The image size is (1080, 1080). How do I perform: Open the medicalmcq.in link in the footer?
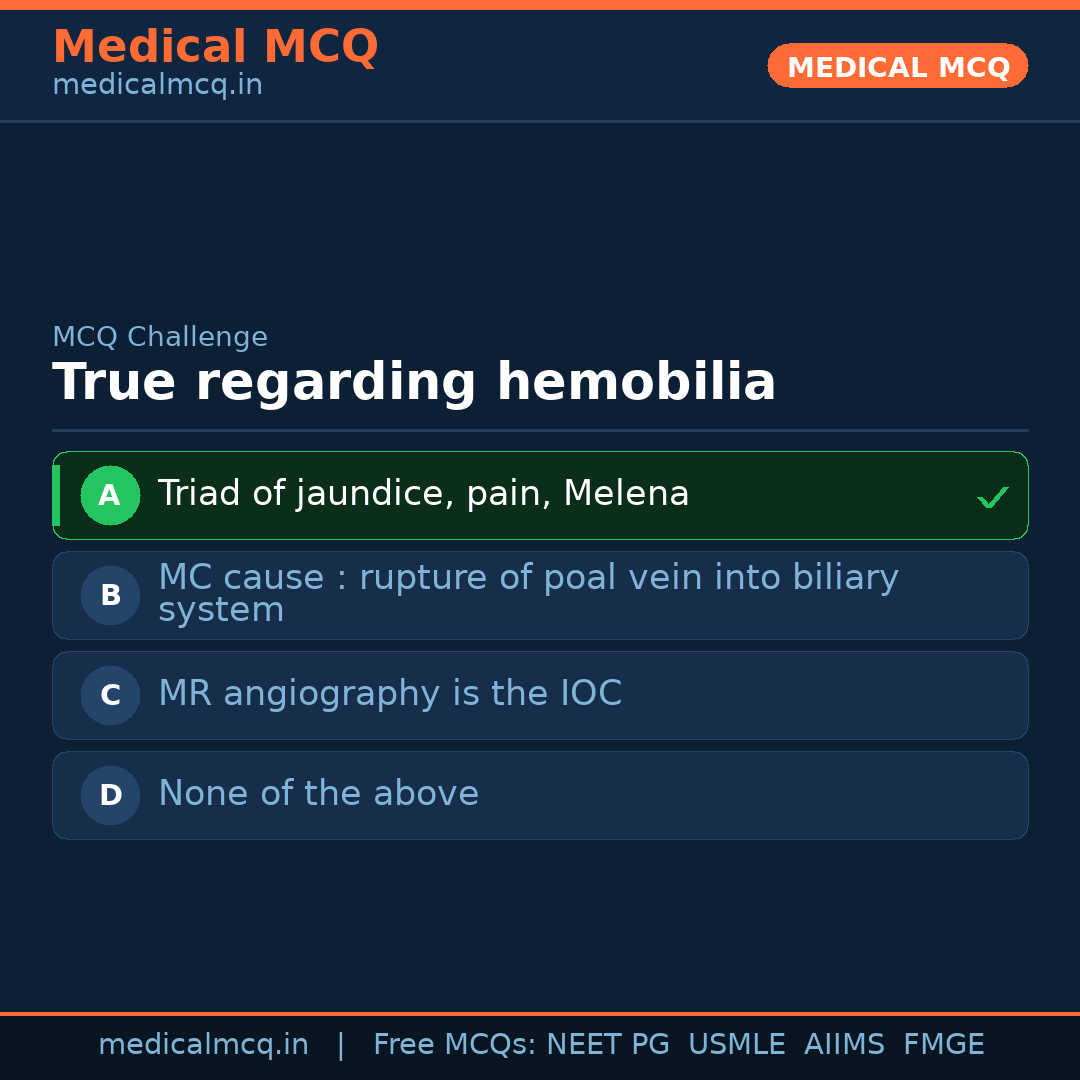coord(203,1045)
